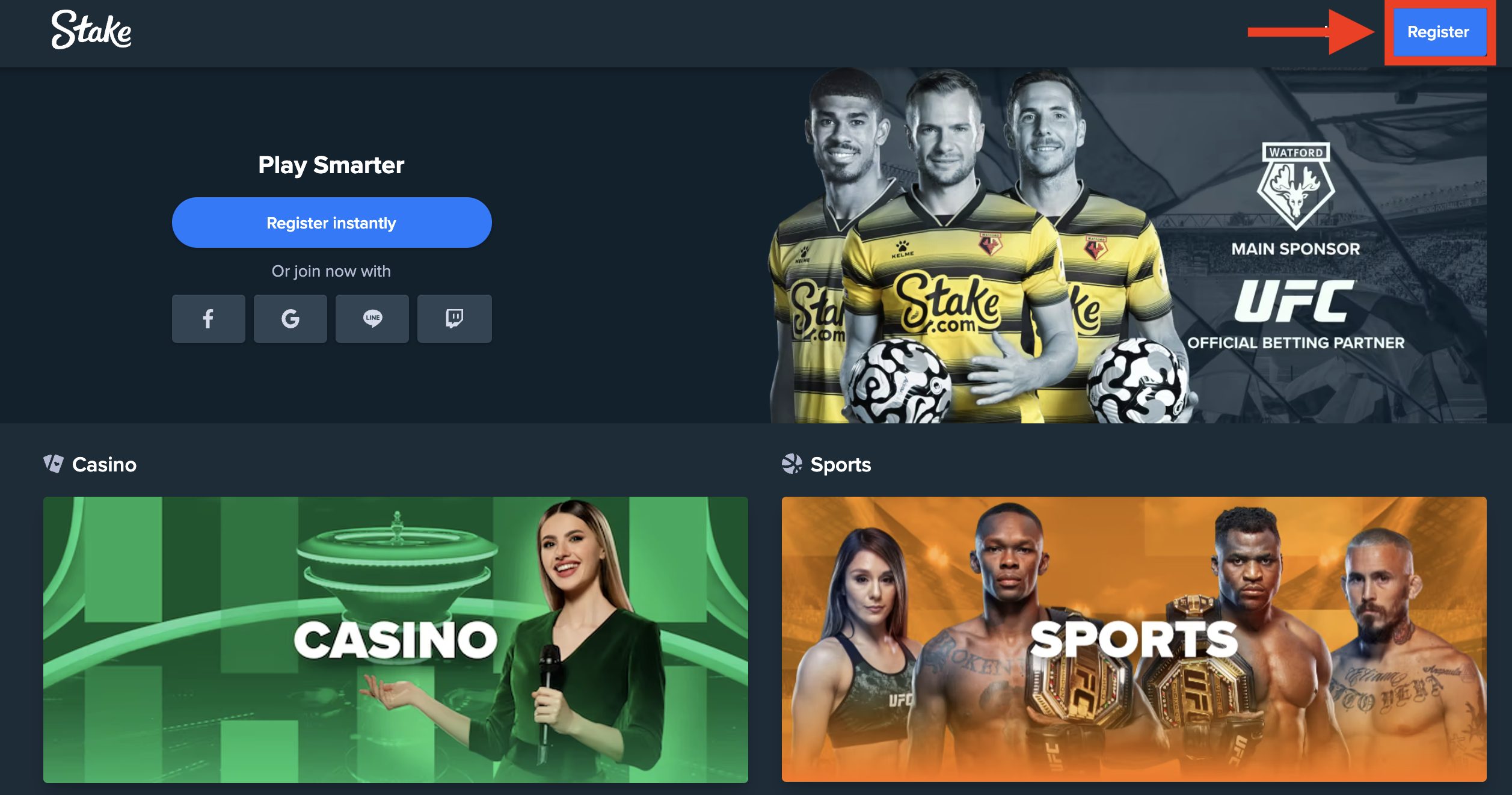Click the Register button in the header
The width and height of the screenshot is (1512, 795).
pyautogui.click(x=1439, y=32)
